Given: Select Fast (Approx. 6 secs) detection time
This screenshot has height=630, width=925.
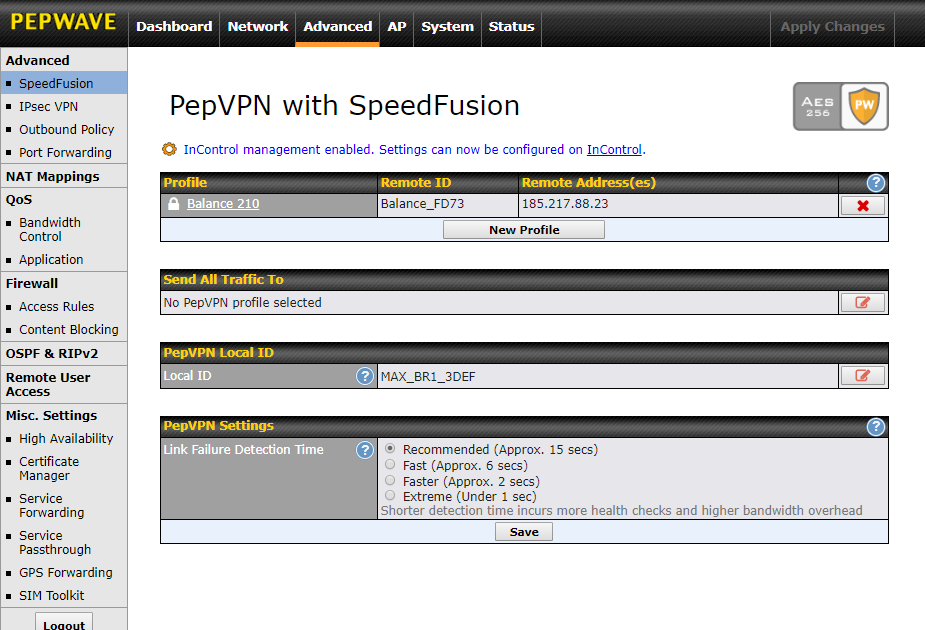Looking at the screenshot, I should [x=390, y=464].
